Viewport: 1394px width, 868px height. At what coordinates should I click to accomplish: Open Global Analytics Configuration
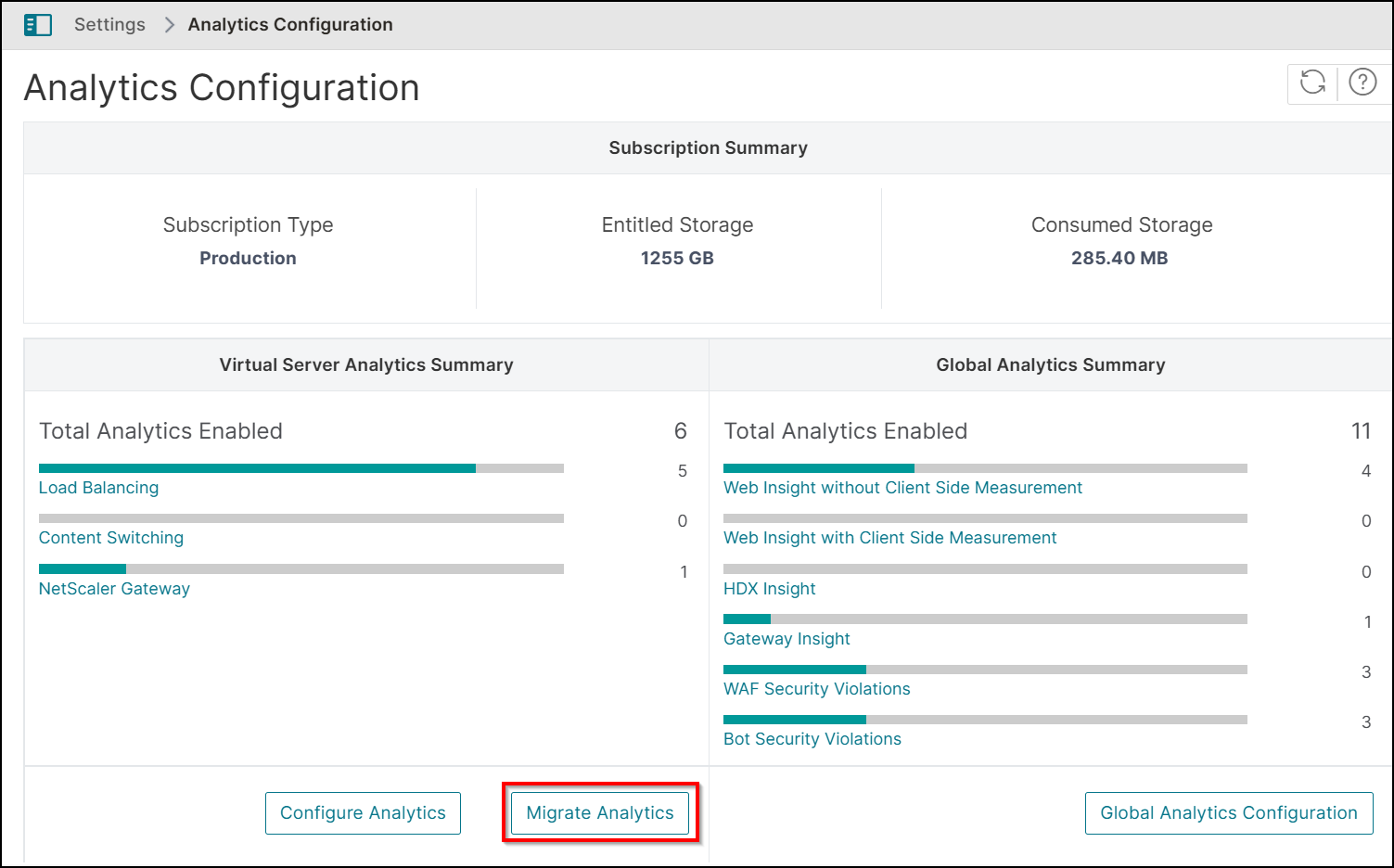pos(1229,813)
